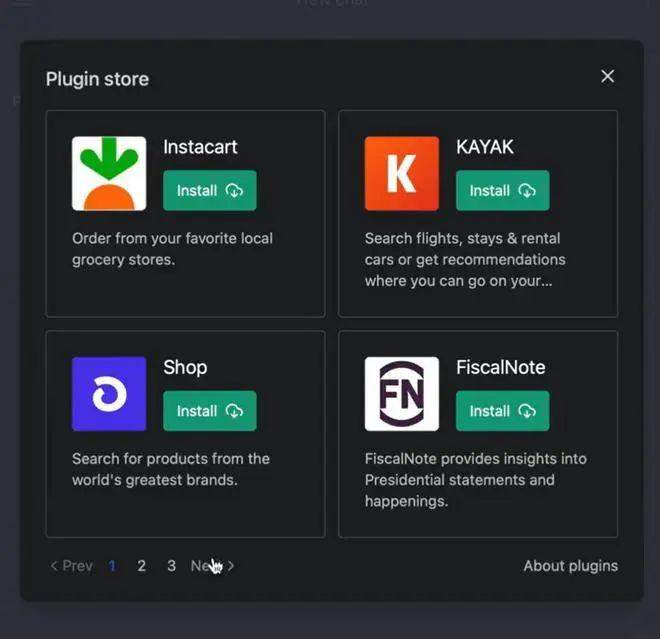Click the 'Order from your favorite local' description
This screenshot has height=639, width=660.
[x=173, y=249]
